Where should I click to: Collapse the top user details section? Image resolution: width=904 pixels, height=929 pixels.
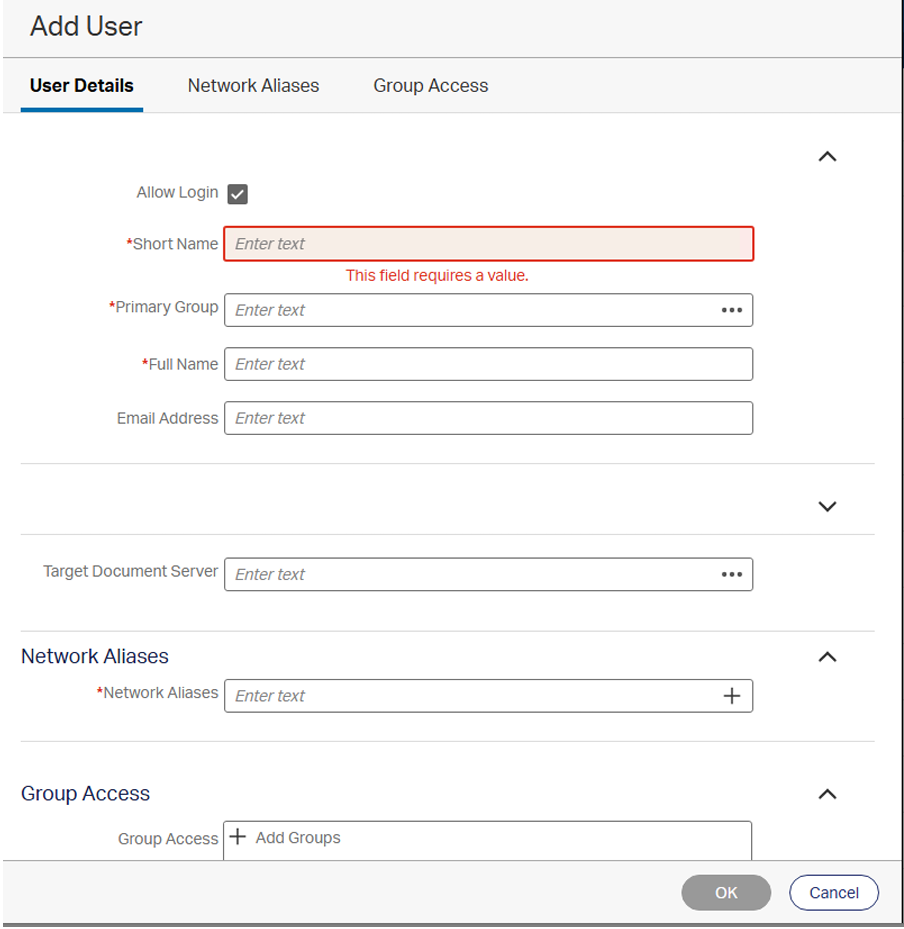pos(827,156)
